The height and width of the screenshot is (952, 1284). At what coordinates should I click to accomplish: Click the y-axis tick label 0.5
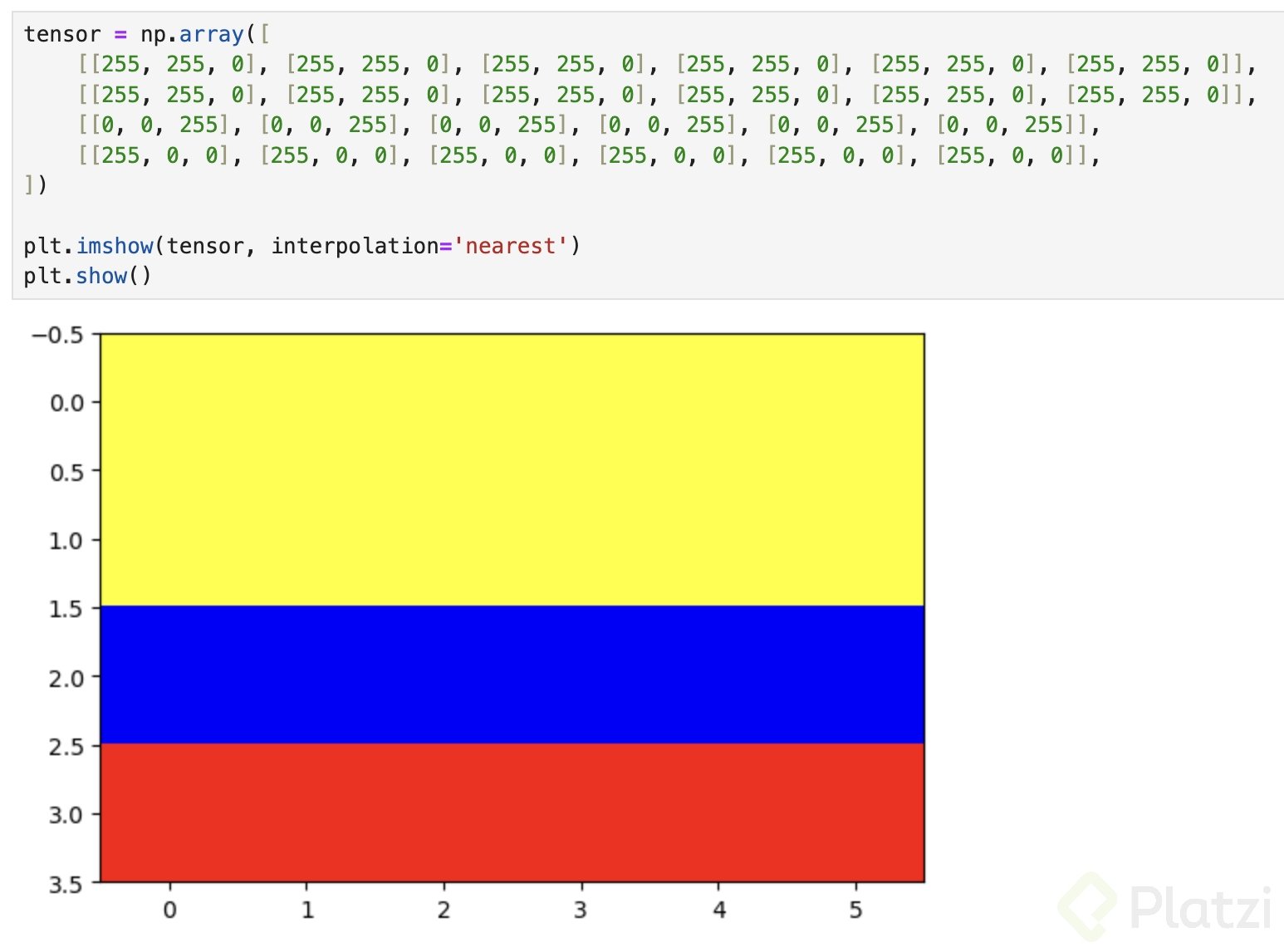point(67,472)
